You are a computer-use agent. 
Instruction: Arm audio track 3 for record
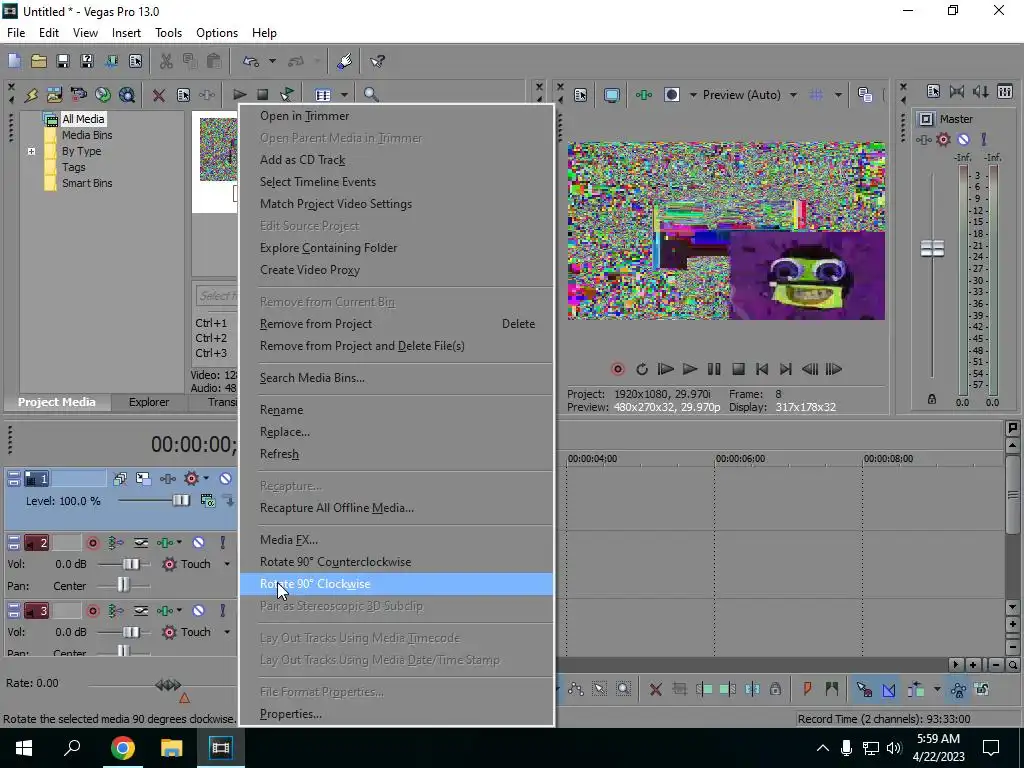(93, 611)
